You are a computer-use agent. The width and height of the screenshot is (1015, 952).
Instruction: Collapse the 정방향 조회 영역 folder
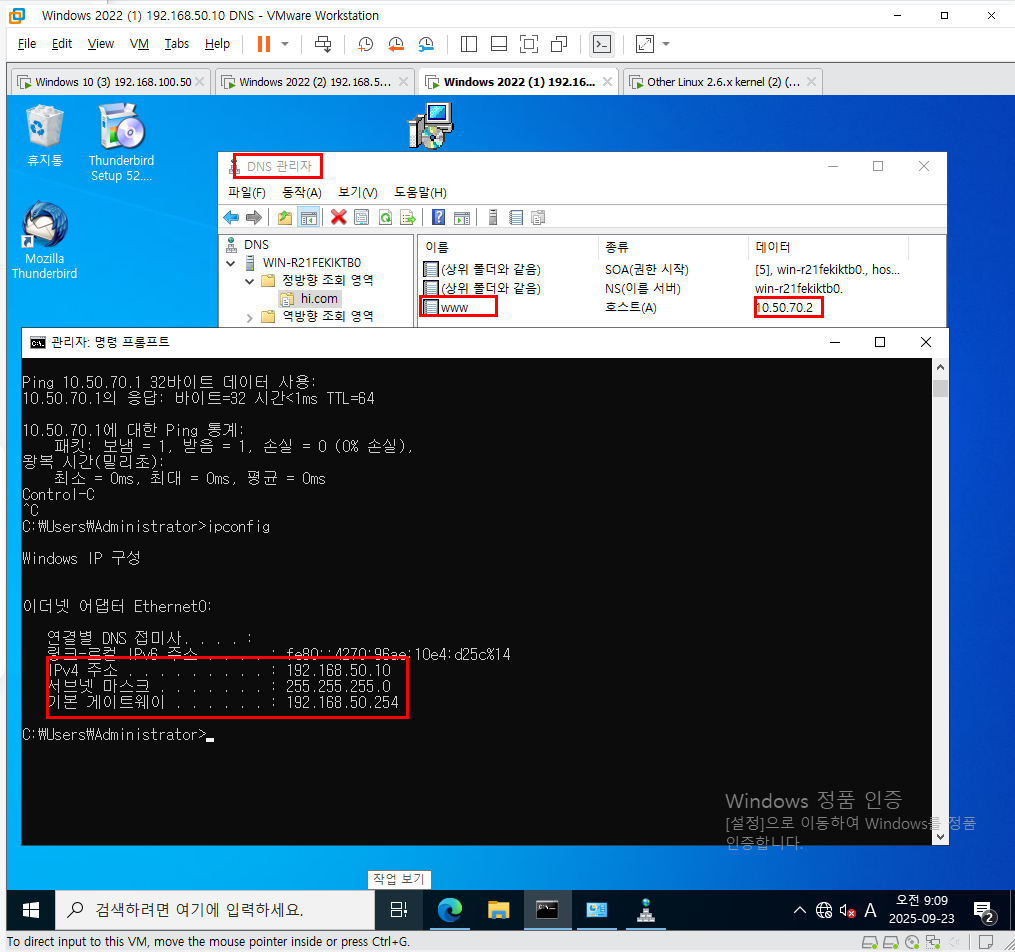tap(250, 281)
